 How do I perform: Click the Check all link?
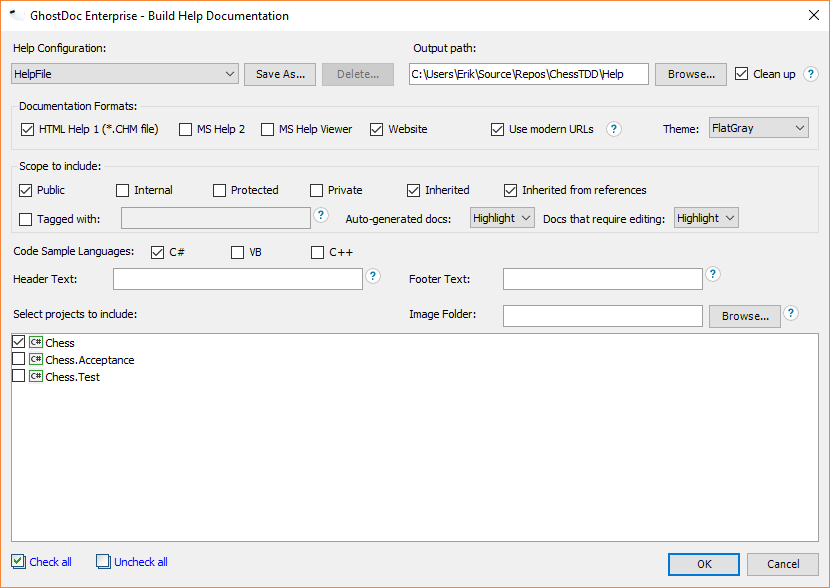click(50, 562)
